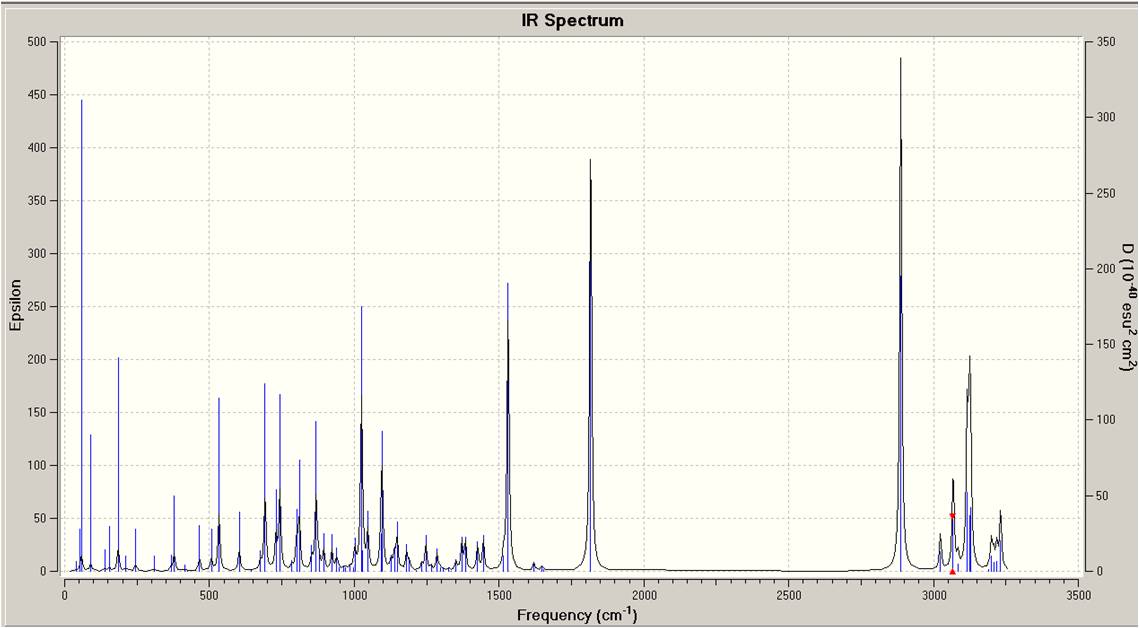Click the "500" tick on the Frequency axis
Image resolution: width=1139 pixels, height=628 pixels.
(209, 596)
